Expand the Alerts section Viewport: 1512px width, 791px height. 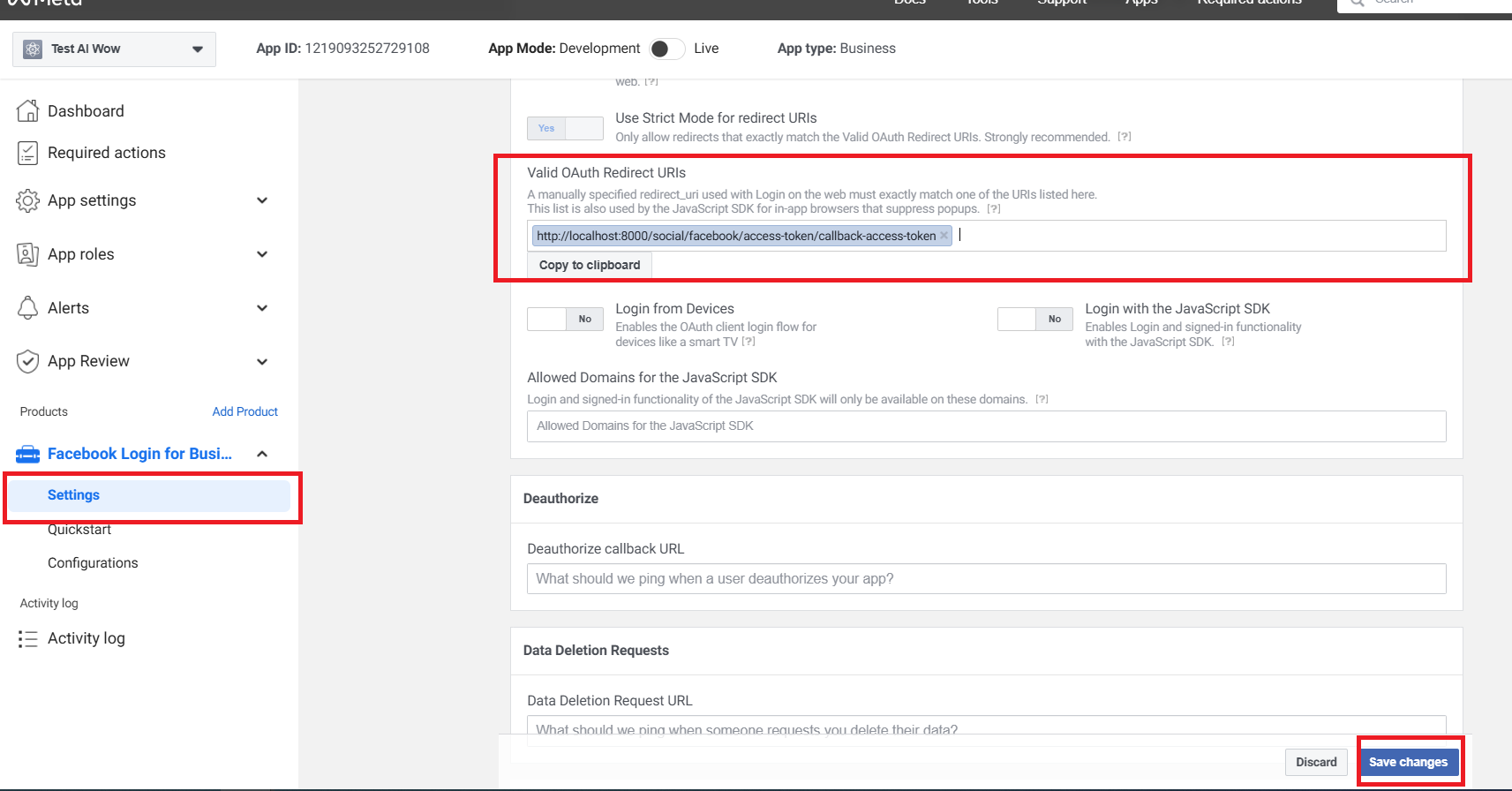pos(262,308)
